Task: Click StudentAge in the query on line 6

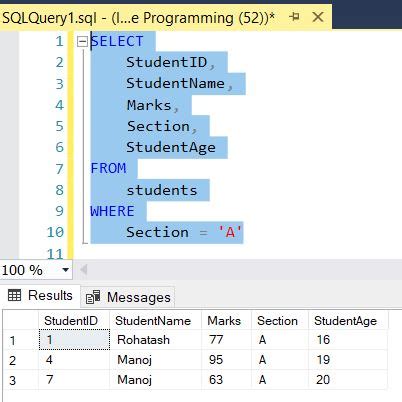Action: pos(171,147)
